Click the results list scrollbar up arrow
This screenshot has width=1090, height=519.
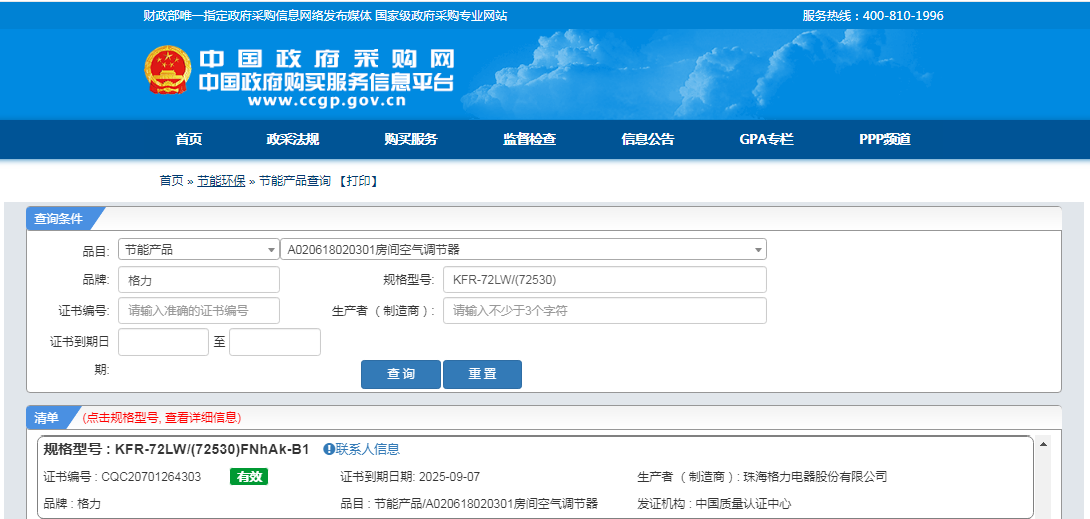1043,443
